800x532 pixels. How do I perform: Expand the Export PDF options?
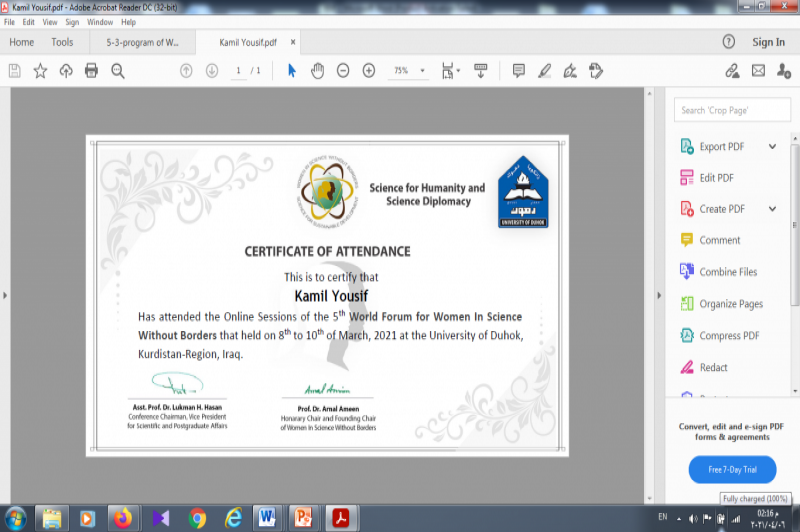(772, 147)
